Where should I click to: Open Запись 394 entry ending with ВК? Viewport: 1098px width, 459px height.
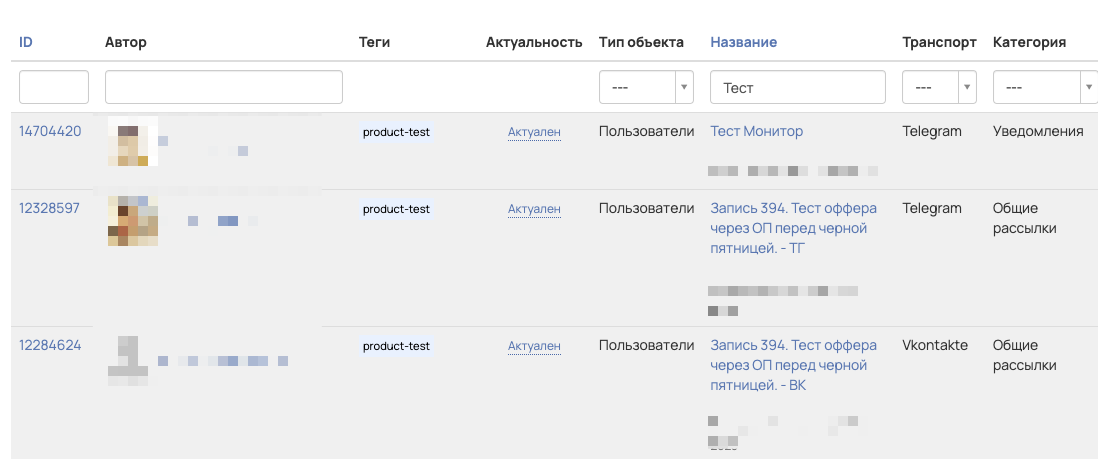[x=793, y=364]
